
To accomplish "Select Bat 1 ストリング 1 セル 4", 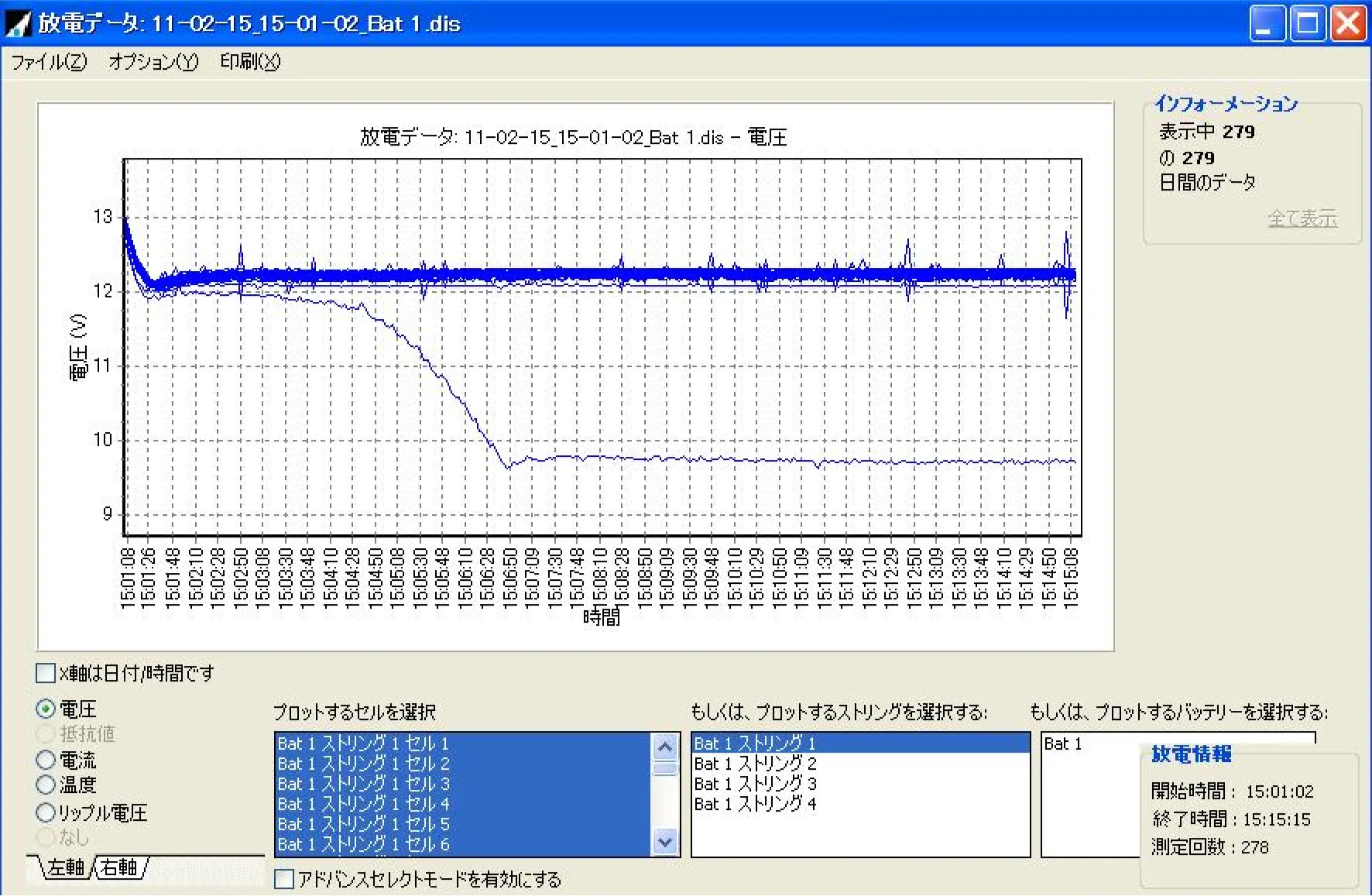I will pyautogui.click(x=464, y=804).
